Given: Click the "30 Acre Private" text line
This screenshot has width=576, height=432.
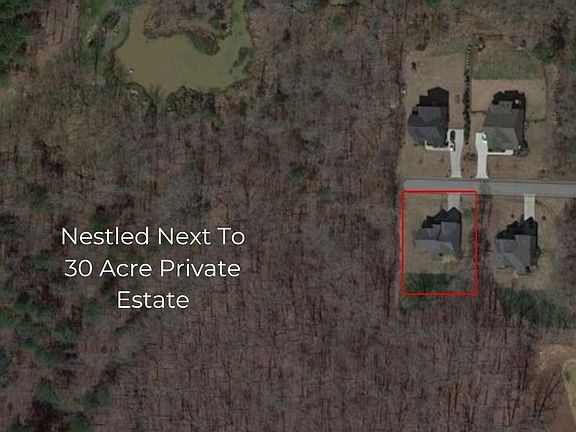Looking at the screenshot, I should (152, 268).
